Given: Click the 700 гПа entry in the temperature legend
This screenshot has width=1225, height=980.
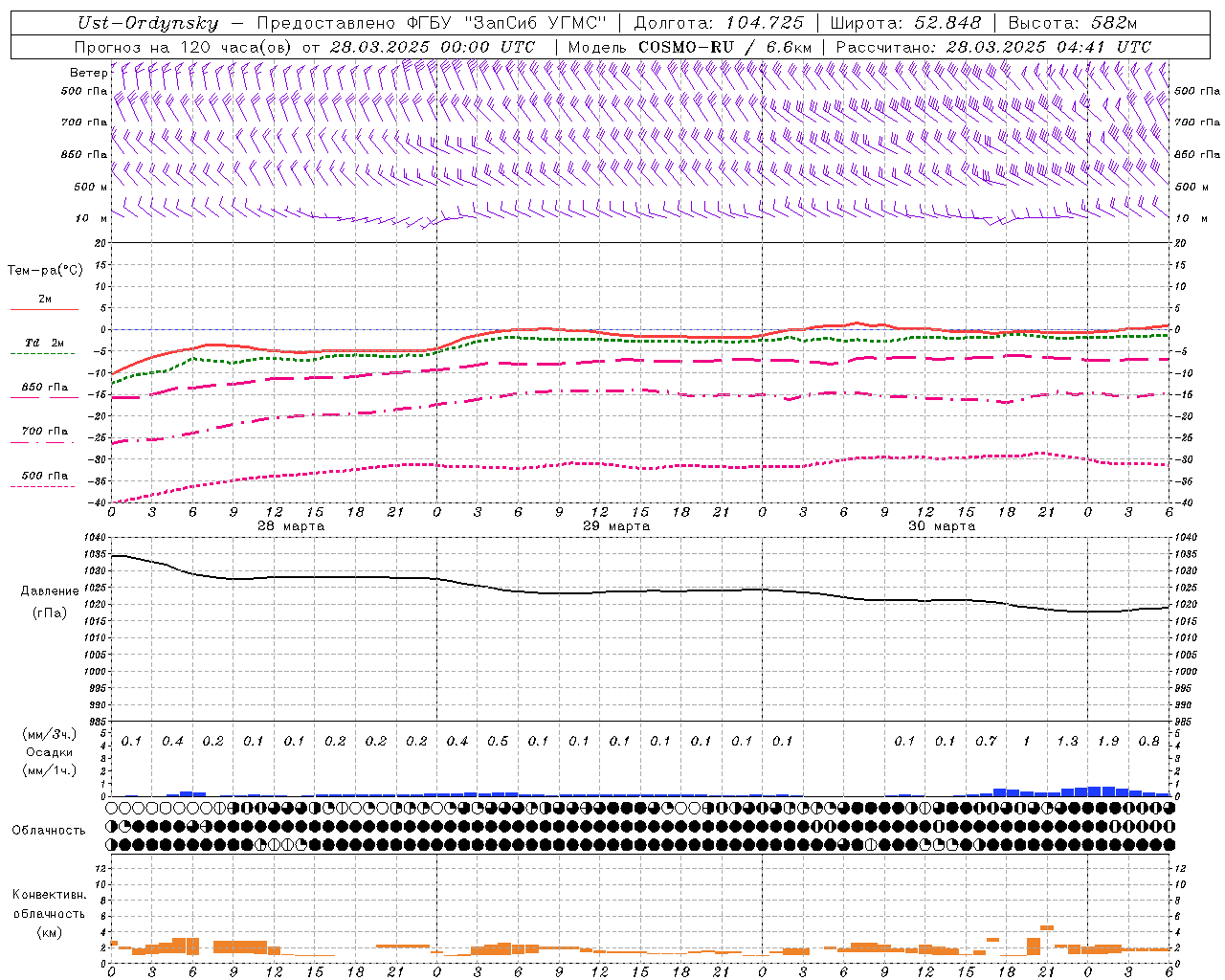Looking at the screenshot, I should point(44,432).
